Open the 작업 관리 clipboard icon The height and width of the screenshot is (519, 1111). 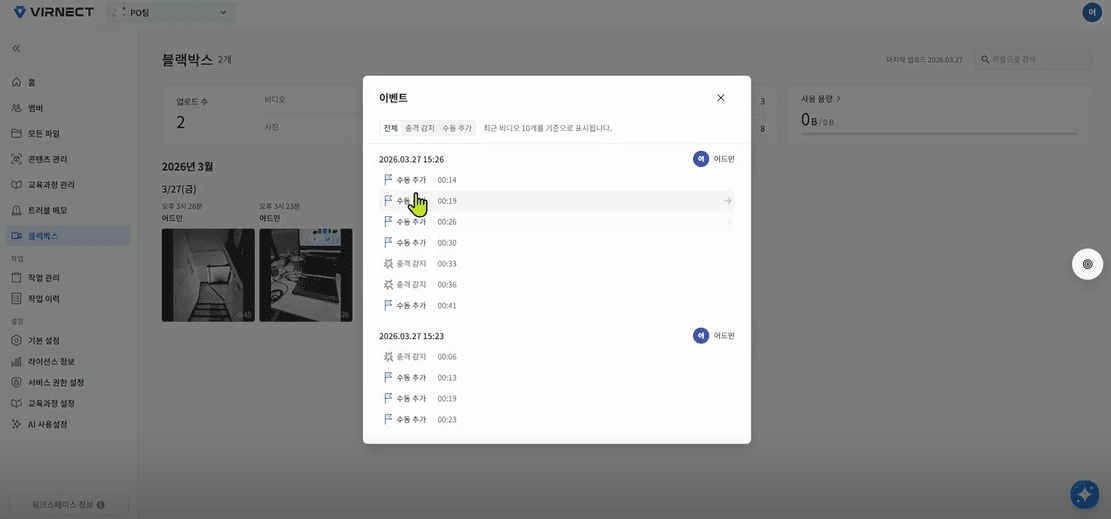16,277
